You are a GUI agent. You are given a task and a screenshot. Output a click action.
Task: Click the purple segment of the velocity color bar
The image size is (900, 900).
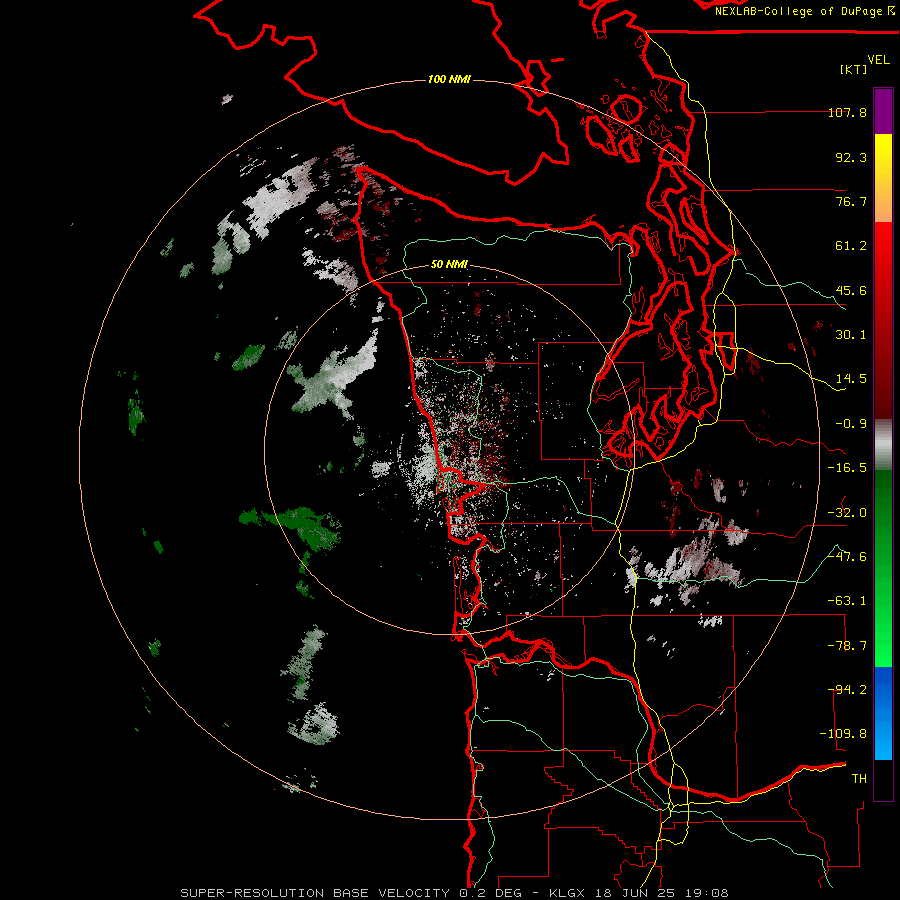click(883, 111)
